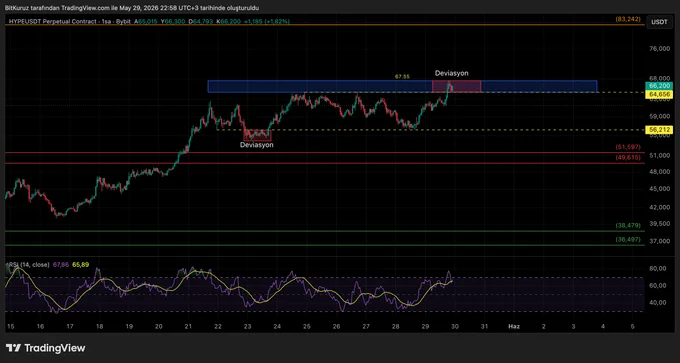Click the upper Deviasyon text label
Viewport: 680px width, 363px height.
[451, 73]
